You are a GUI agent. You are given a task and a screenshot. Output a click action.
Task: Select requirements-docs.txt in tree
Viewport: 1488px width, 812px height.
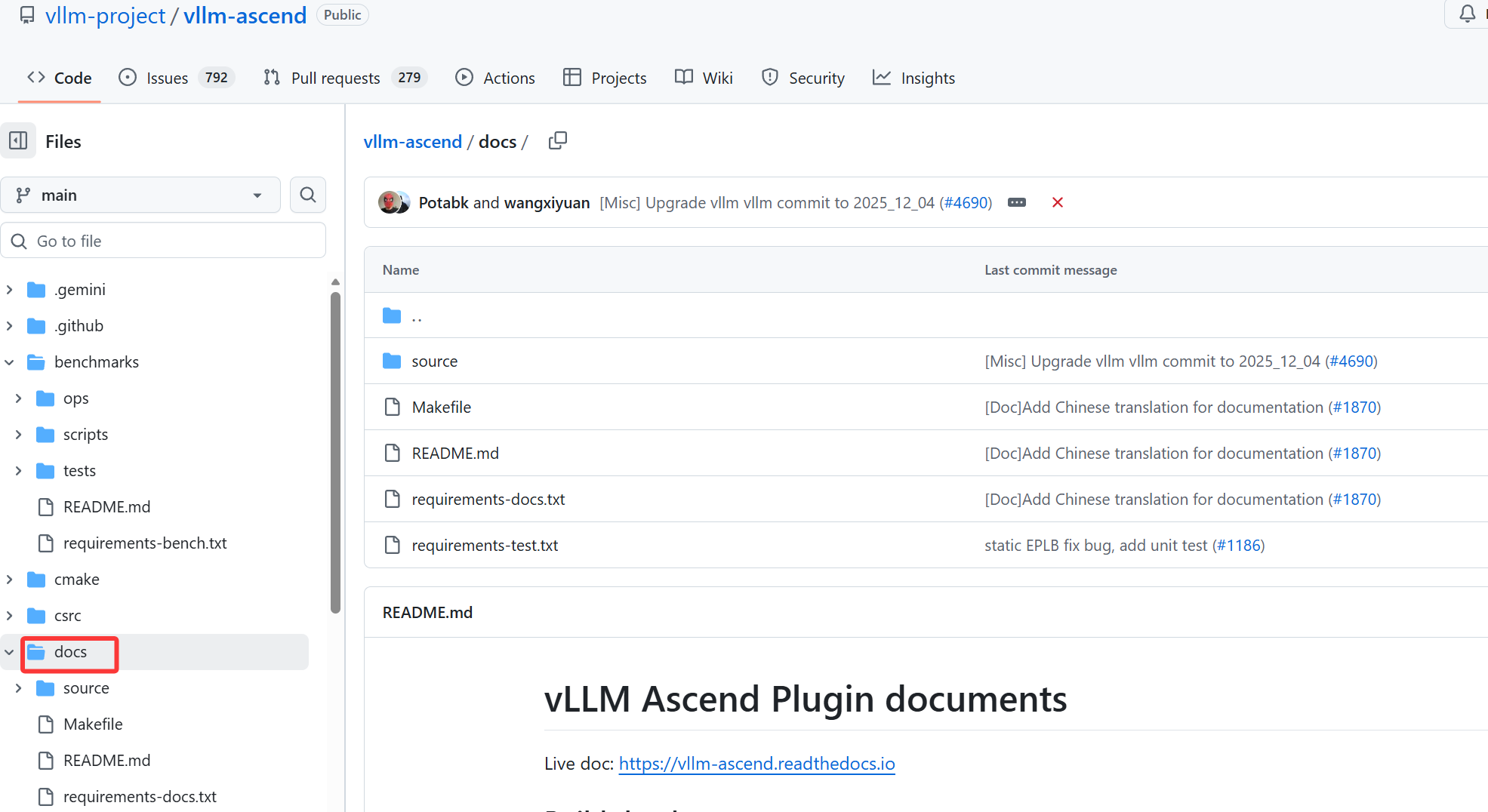point(140,797)
